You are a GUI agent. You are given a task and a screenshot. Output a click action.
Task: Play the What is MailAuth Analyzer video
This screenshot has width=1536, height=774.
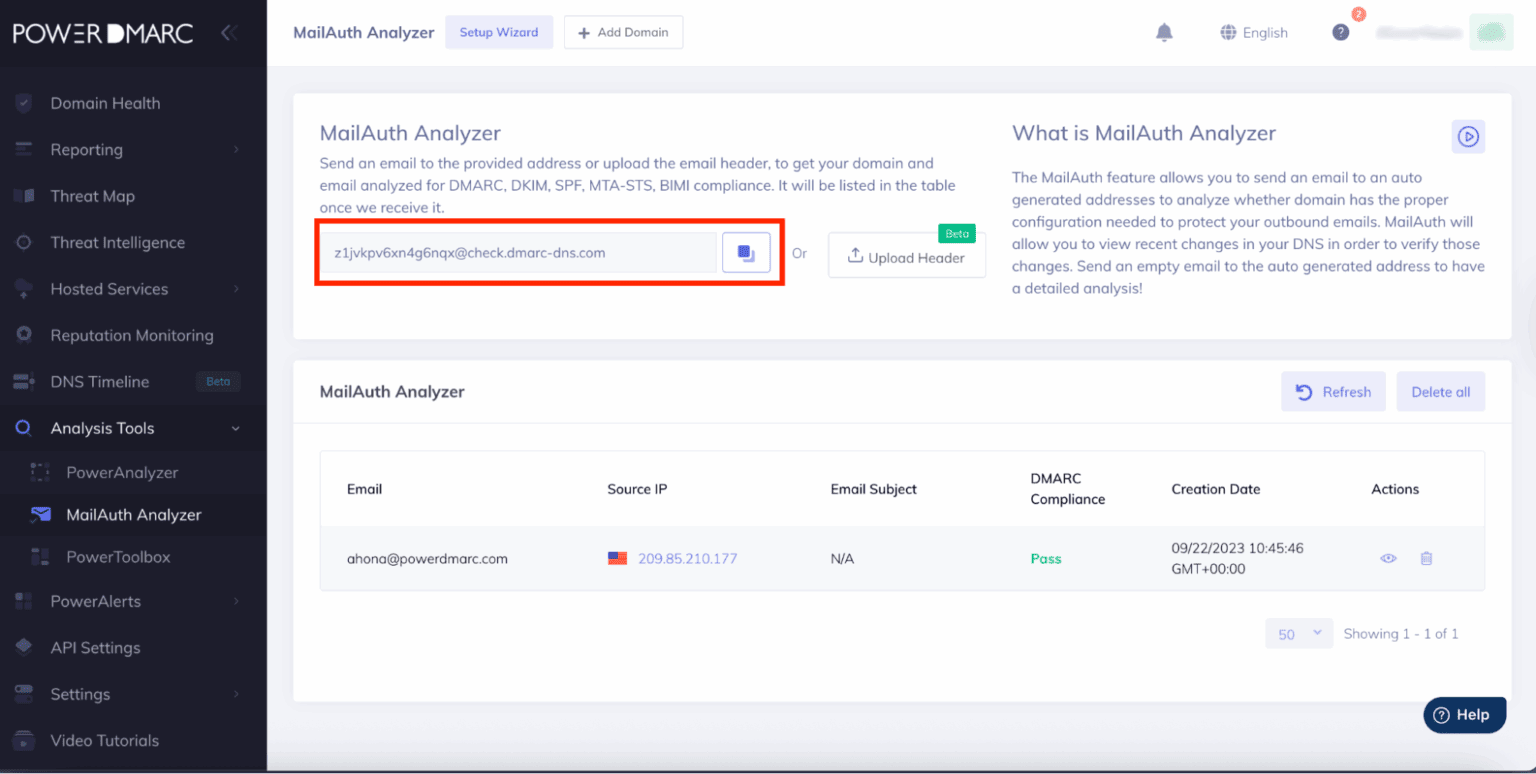1467,136
